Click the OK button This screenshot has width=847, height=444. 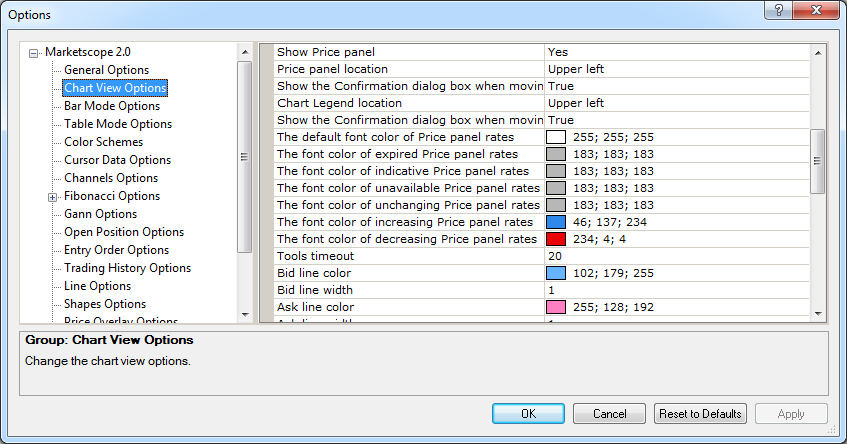[x=528, y=414]
